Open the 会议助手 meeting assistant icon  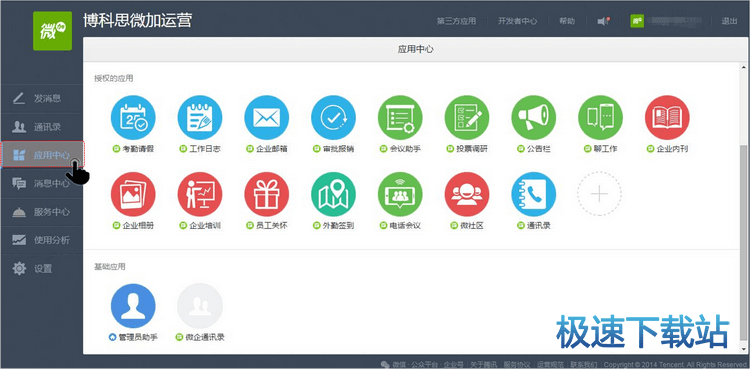pos(400,118)
